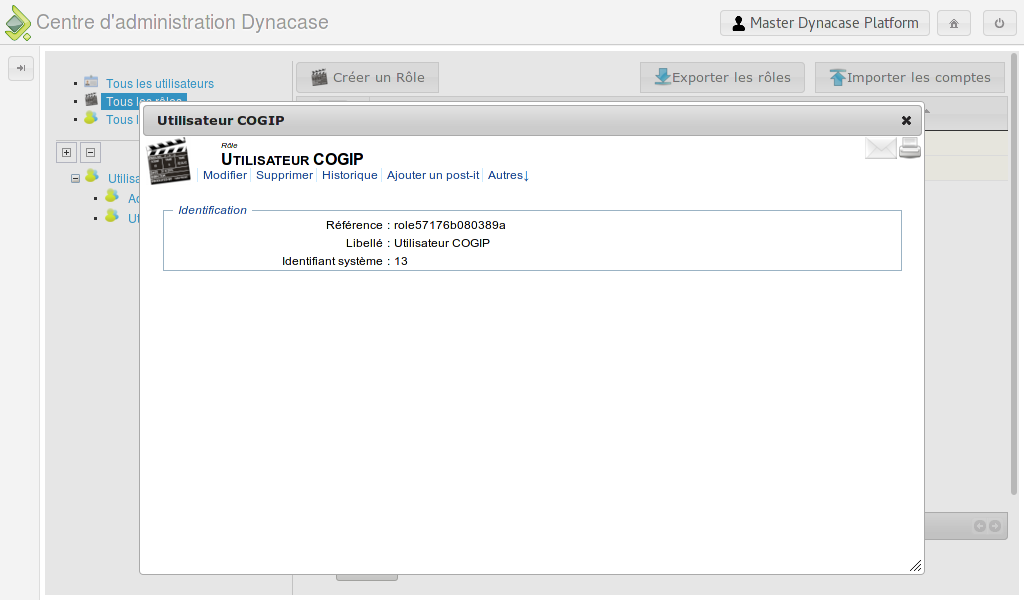Click the next page arrow in grid footer
This screenshot has height=600, width=1024.
[995, 526]
